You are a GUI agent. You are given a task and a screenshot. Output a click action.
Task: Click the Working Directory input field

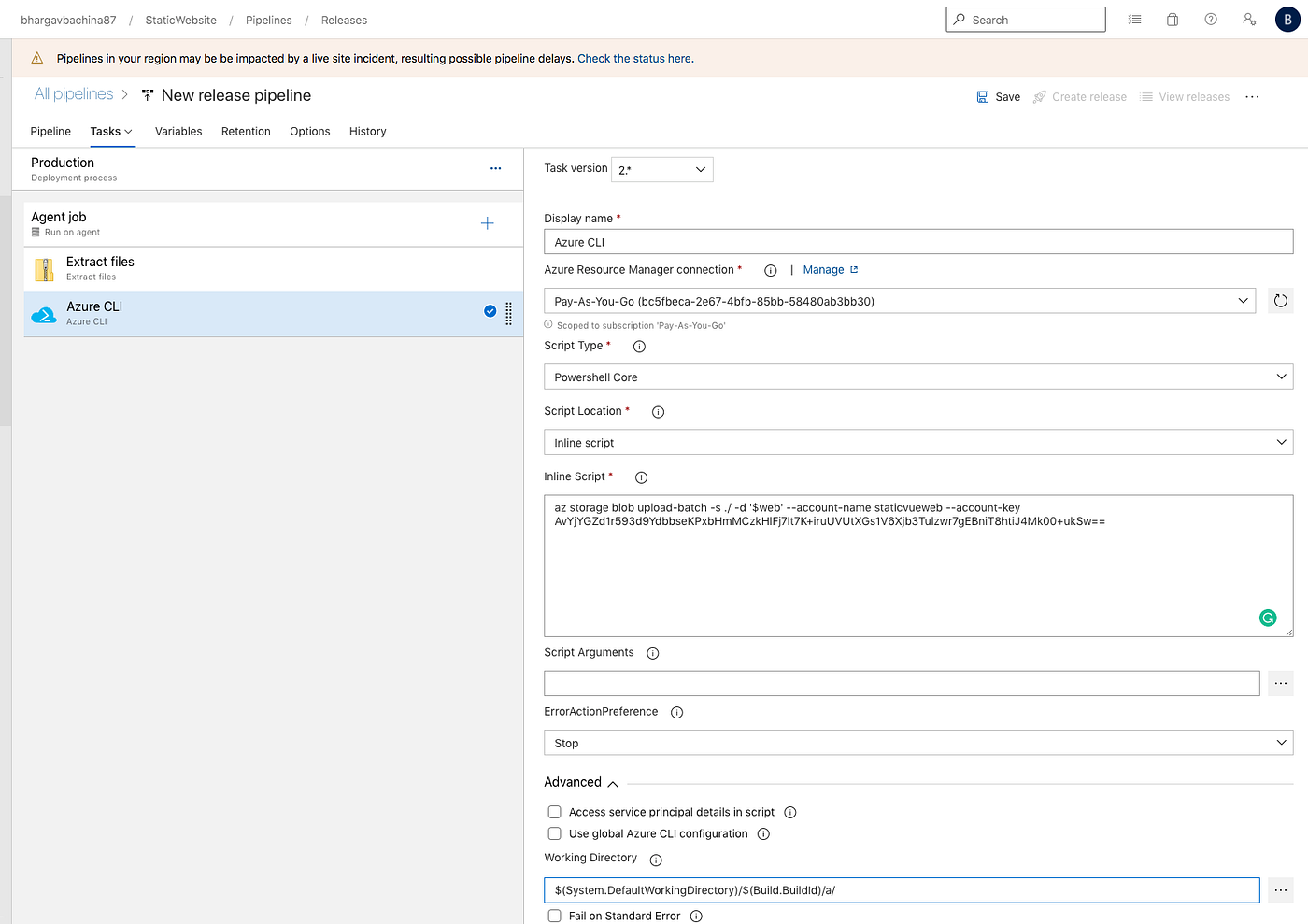pyautogui.click(x=901, y=889)
